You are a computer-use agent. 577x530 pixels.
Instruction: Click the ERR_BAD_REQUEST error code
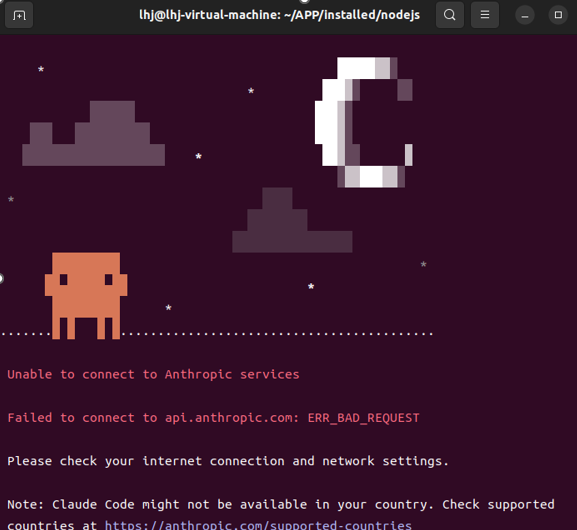[363, 418]
